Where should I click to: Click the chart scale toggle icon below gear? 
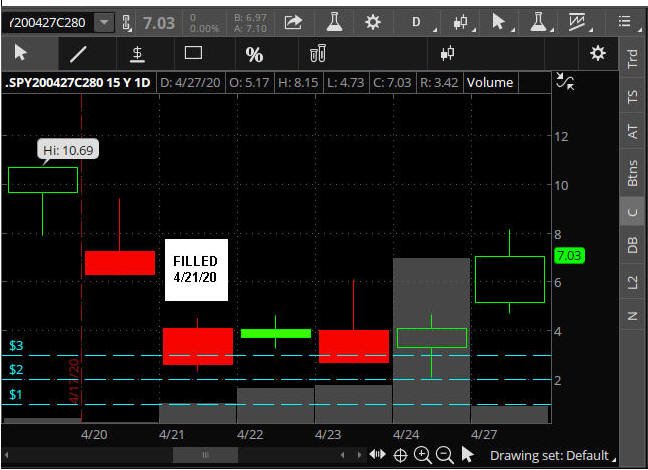click(565, 81)
